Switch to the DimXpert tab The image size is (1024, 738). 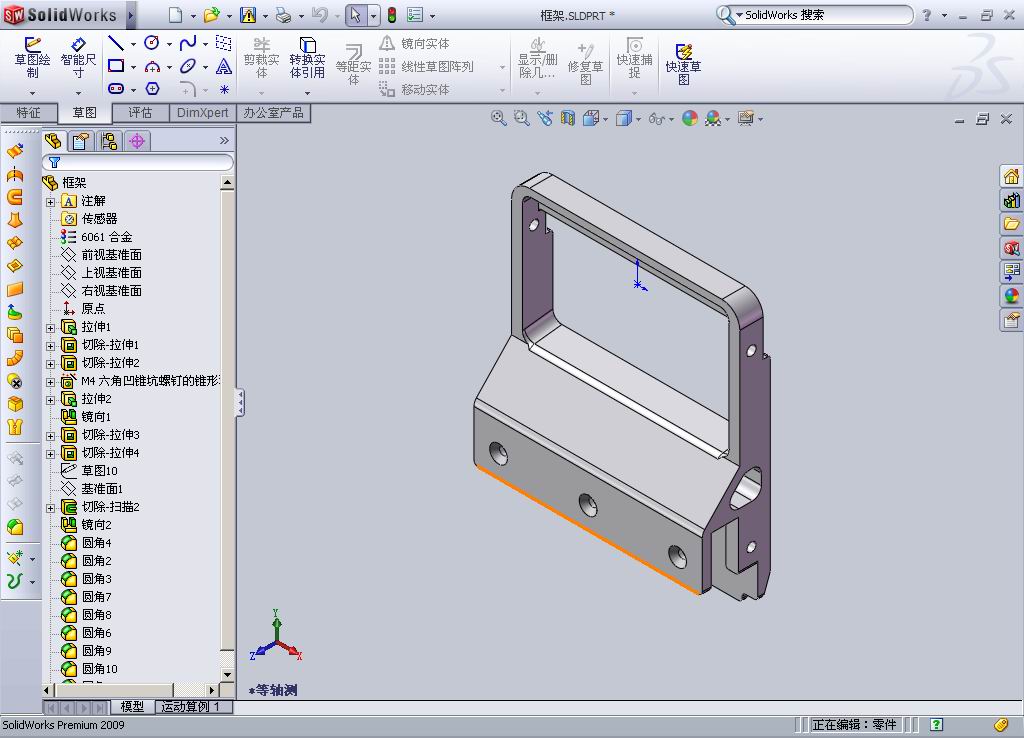pyautogui.click(x=202, y=113)
